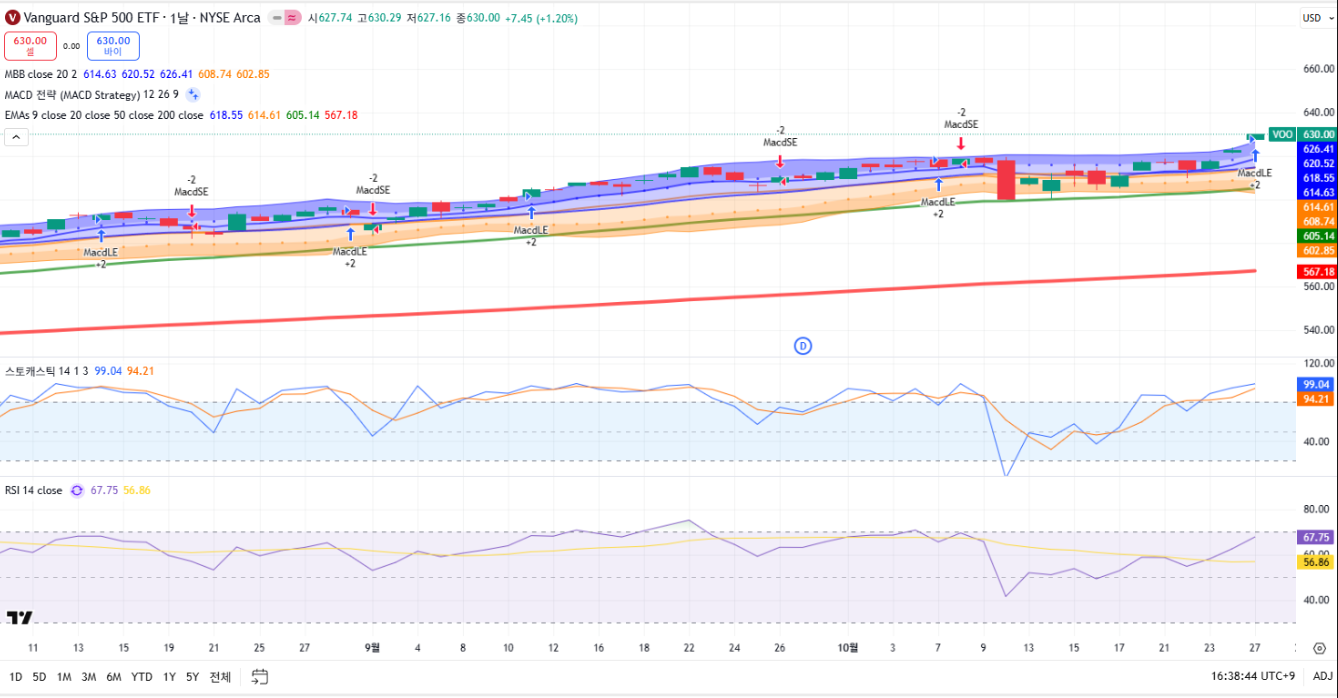The height and width of the screenshot is (698, 1338).
Task: Switch to the 5Y time range
Action: (193, 677)
